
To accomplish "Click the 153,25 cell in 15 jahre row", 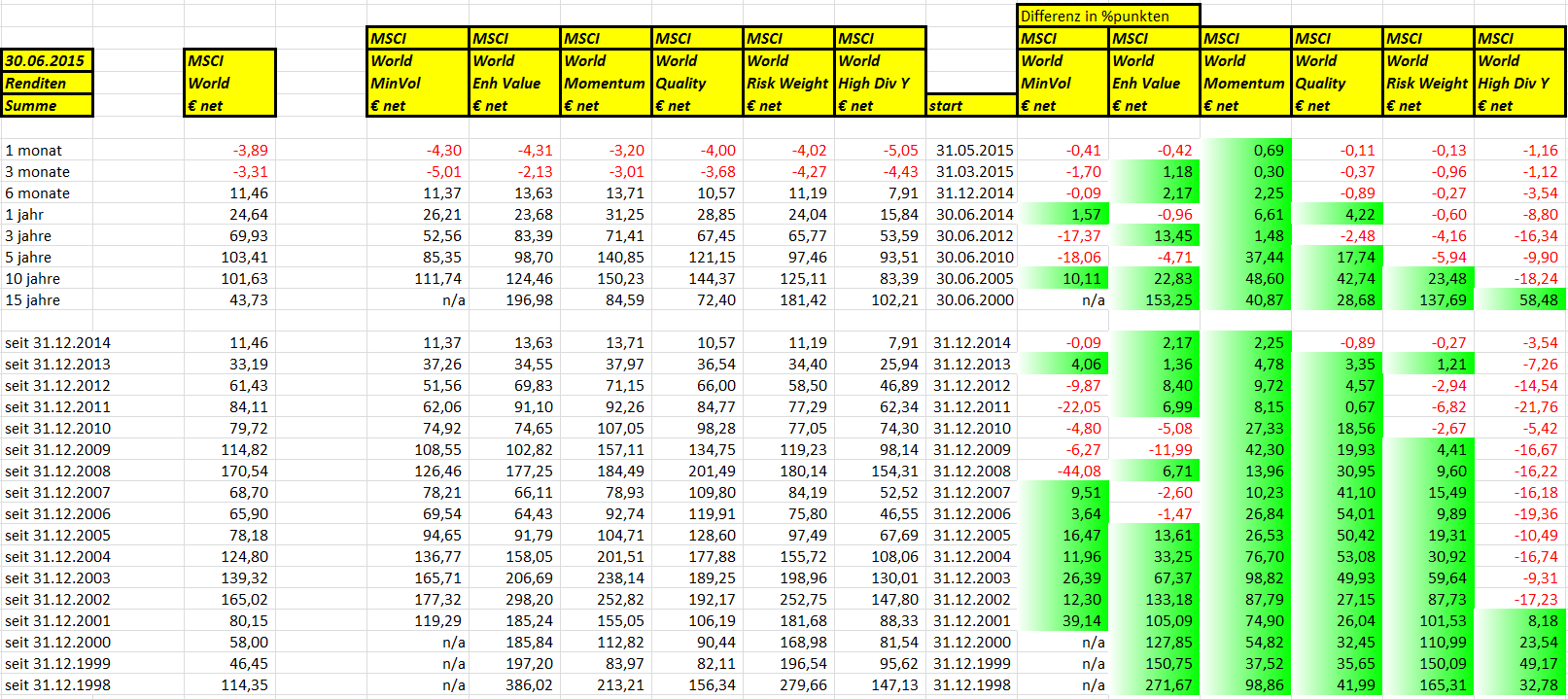I will 1154,299.
